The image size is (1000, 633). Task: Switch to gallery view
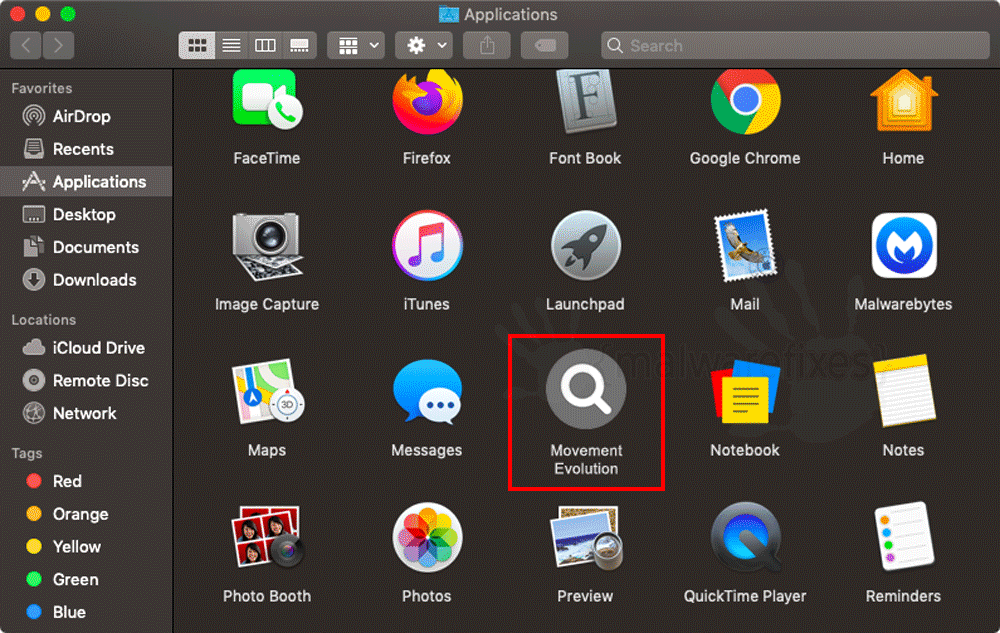pos(299,45)
